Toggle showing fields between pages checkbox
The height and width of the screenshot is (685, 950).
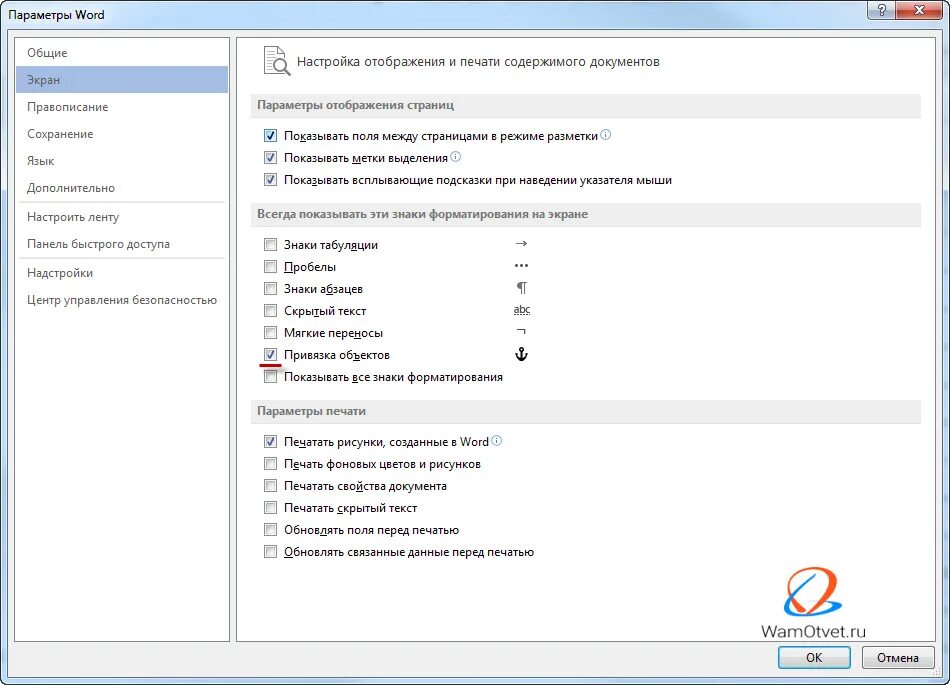tap(270, 136)
